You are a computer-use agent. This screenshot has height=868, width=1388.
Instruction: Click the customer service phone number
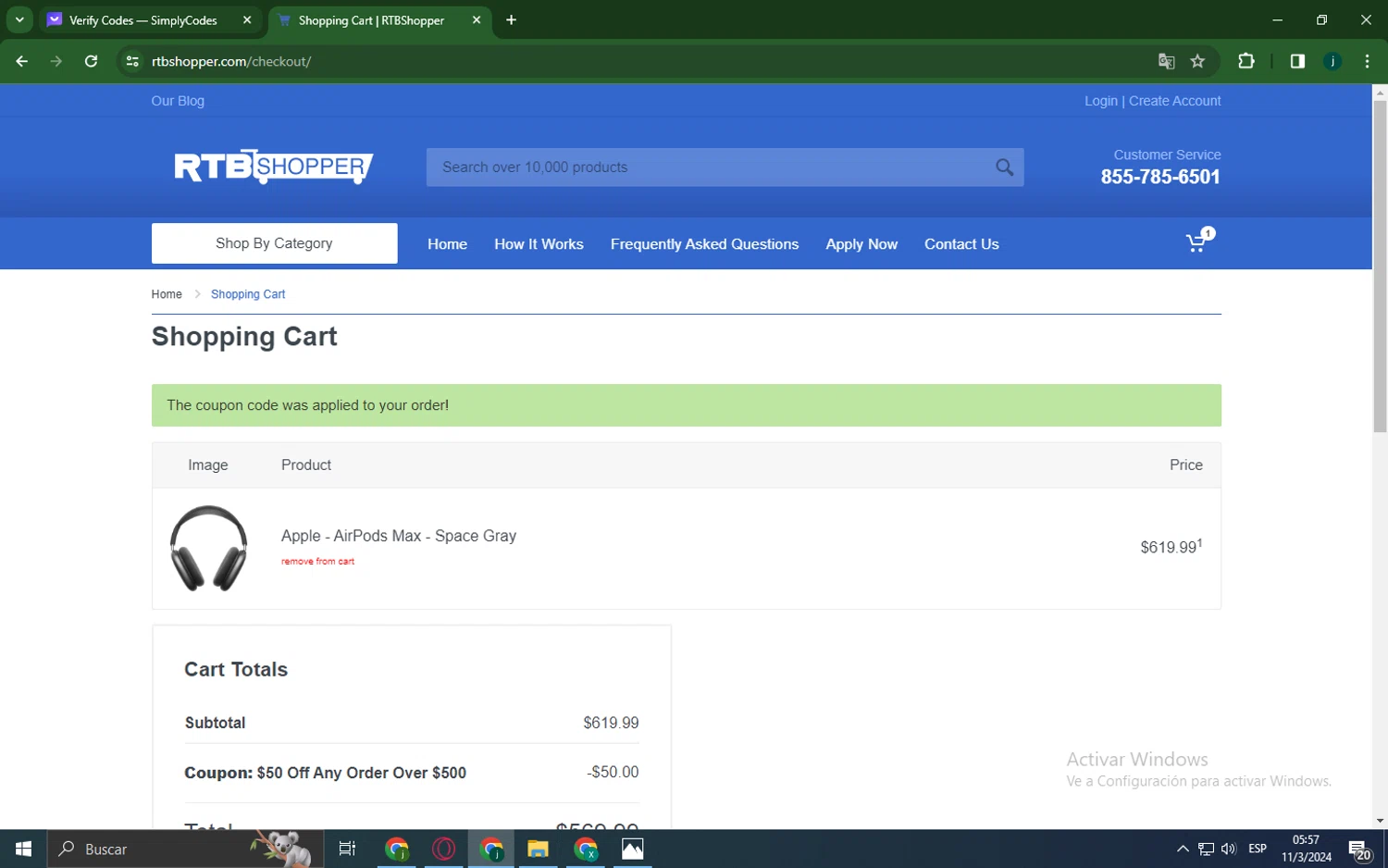(x=1160, y=177)
